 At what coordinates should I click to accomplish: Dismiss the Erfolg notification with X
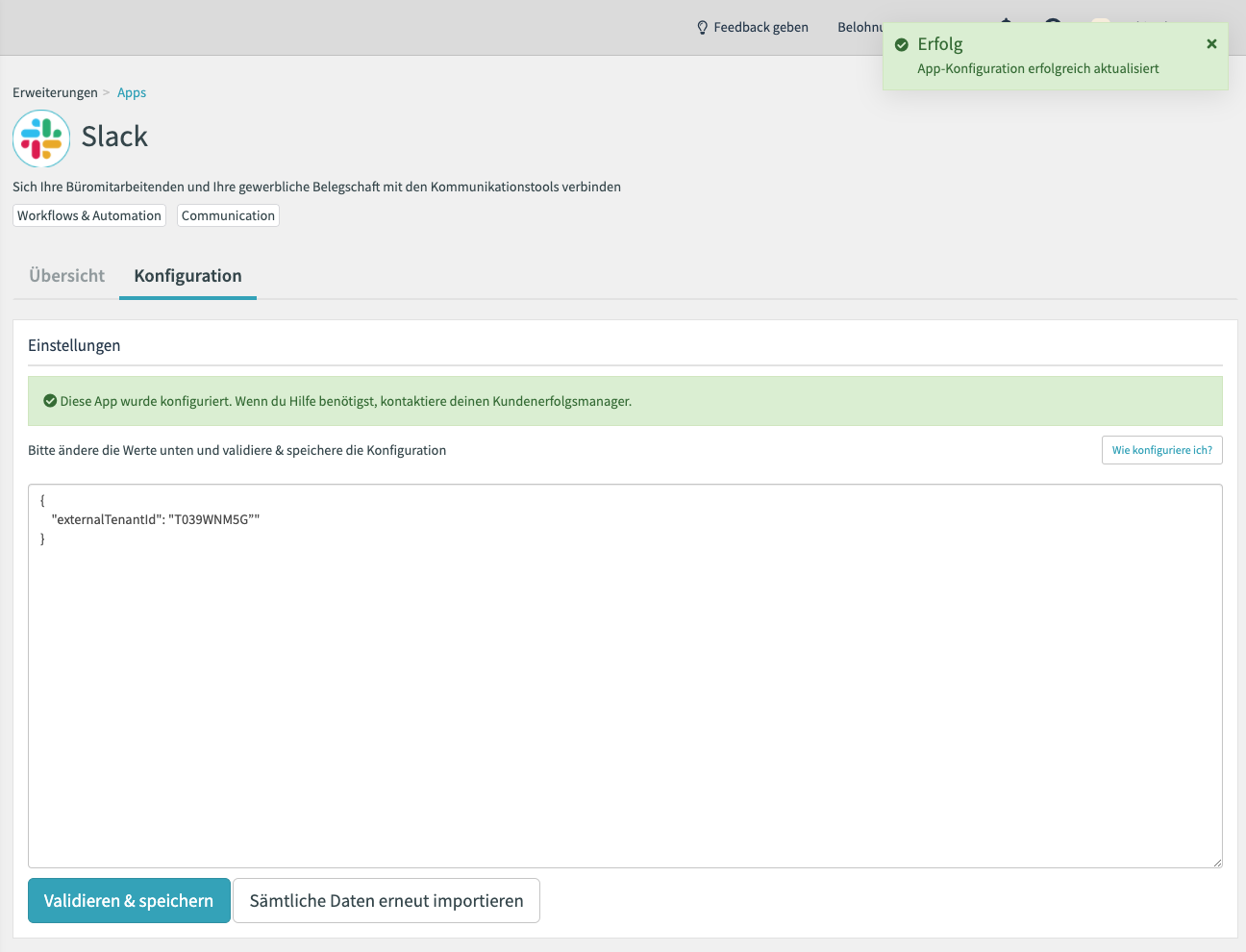pos(1211,43)
